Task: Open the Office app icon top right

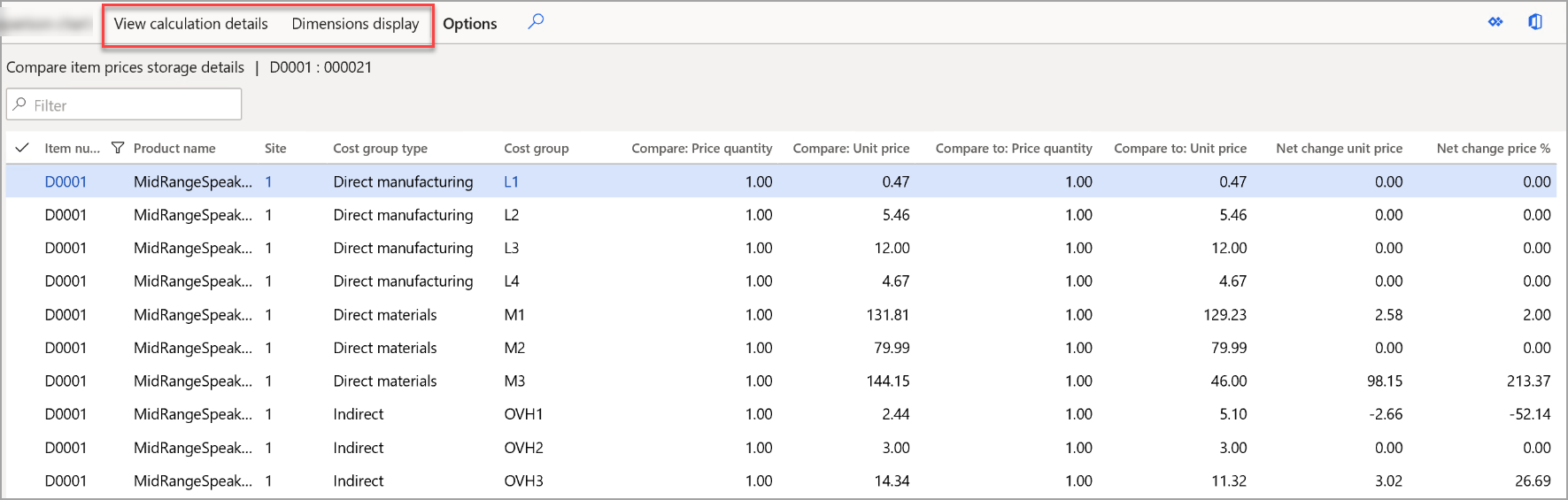Action: [x=1535, y=22]
